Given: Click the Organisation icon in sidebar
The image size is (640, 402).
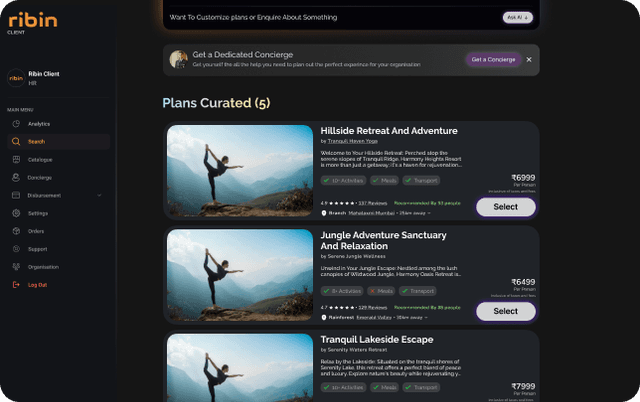Looking at the screenshot, I should 16,267.
